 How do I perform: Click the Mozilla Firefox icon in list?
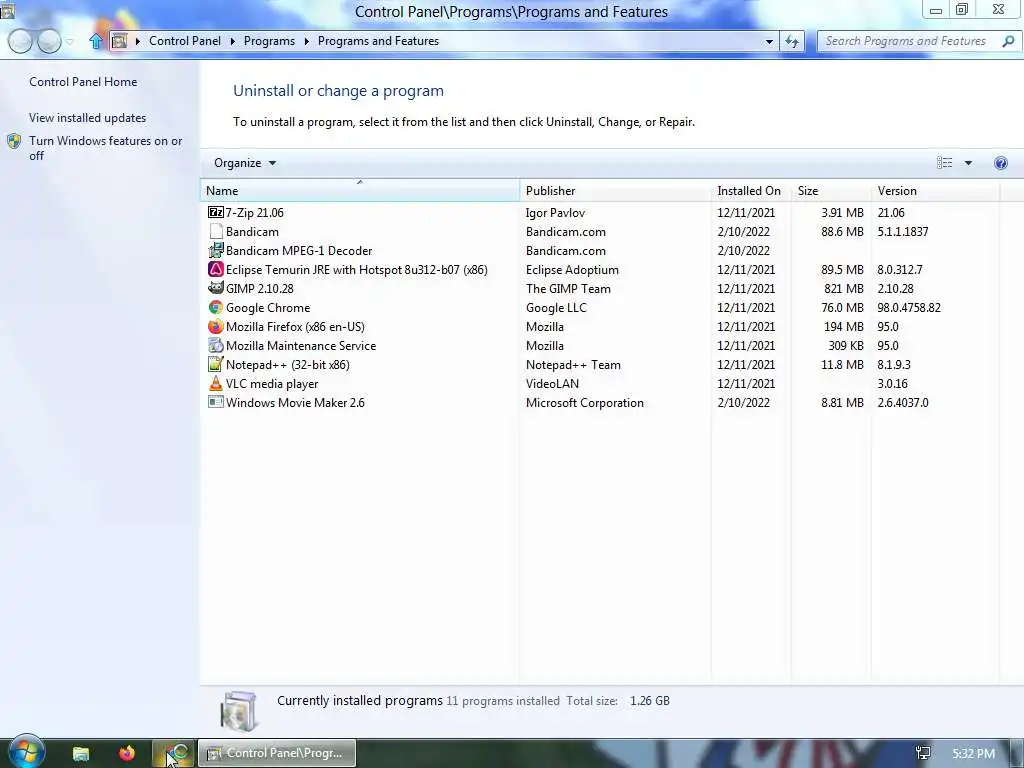(x=216, y=326)
